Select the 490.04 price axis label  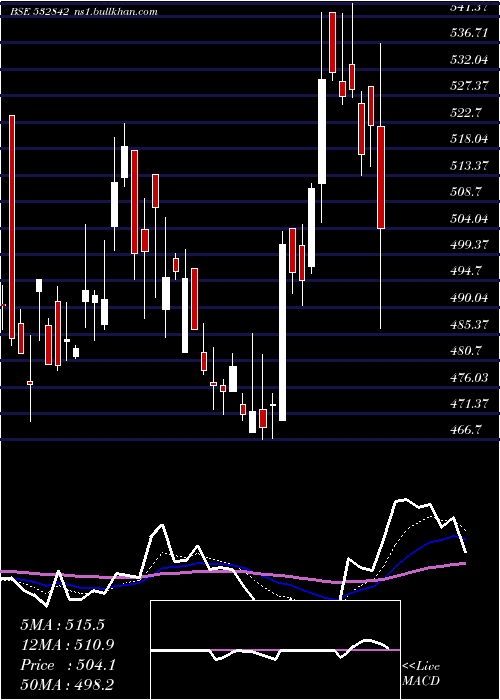click(x=468, y=298)
